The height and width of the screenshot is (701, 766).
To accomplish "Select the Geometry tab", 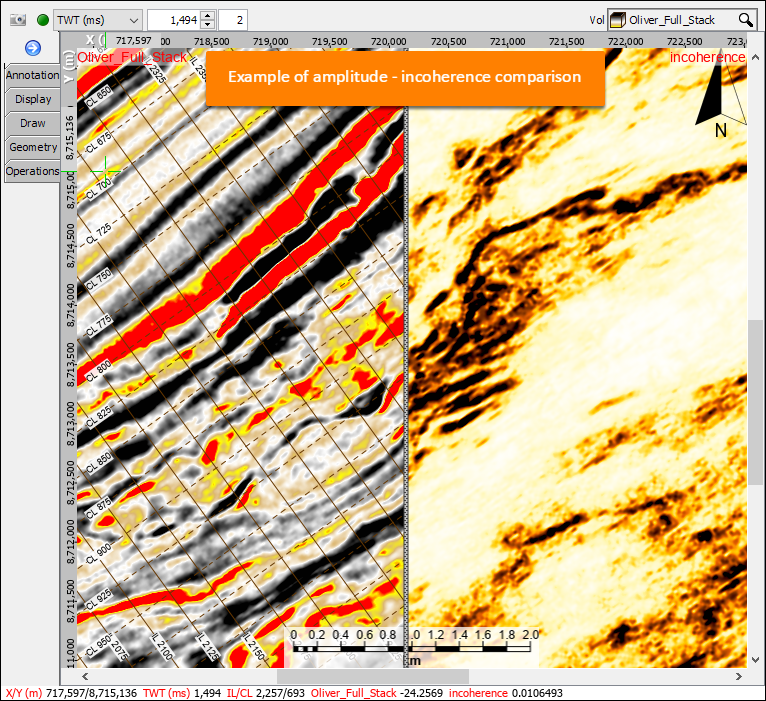I will pyautogui.click(x=32, y=147).
